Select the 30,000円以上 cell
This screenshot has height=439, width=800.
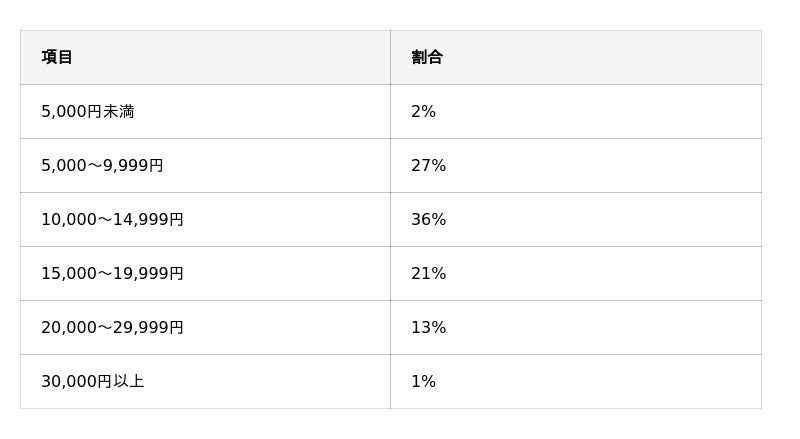[x=205, y=381]
